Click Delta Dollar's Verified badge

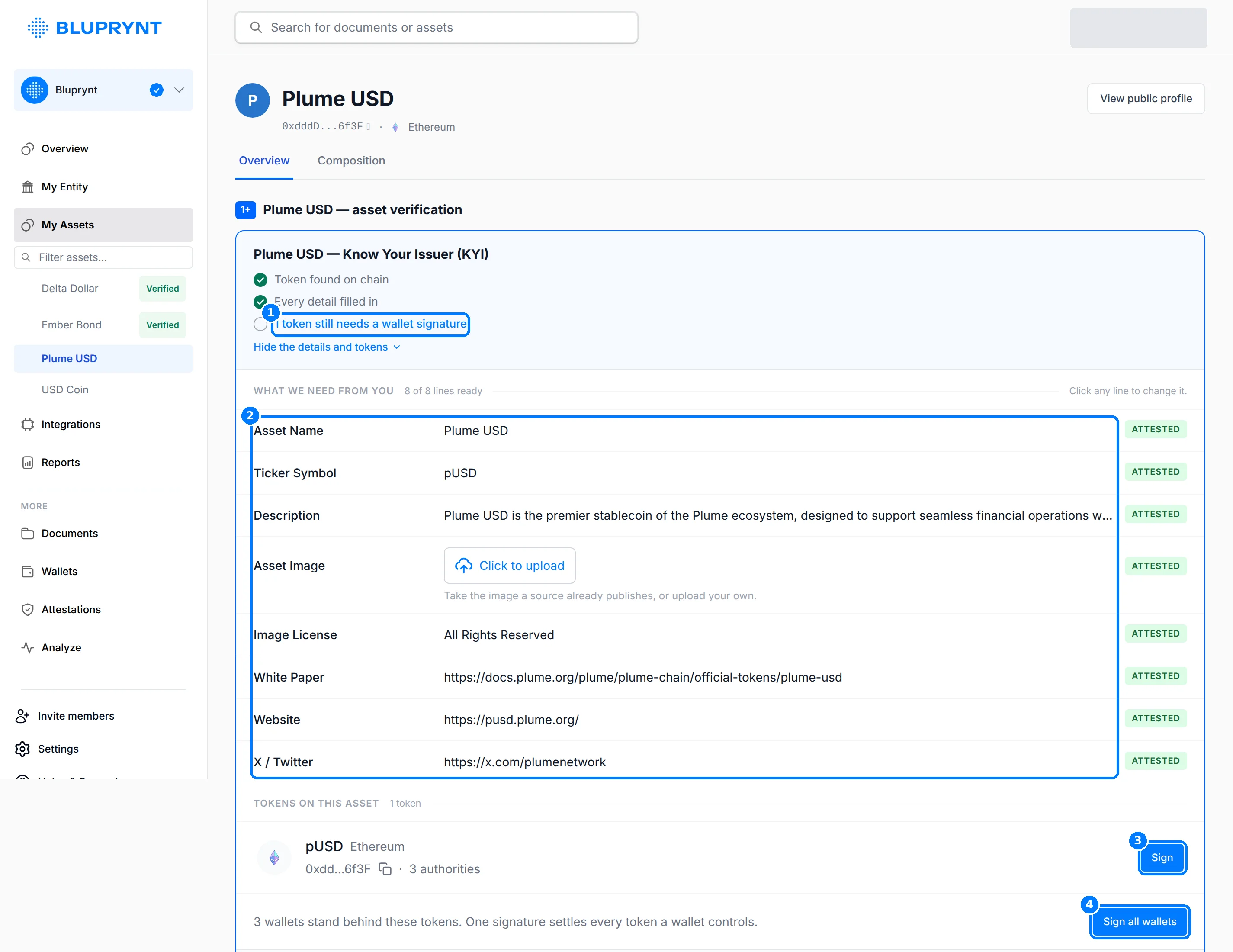click(x=163, y=289)
